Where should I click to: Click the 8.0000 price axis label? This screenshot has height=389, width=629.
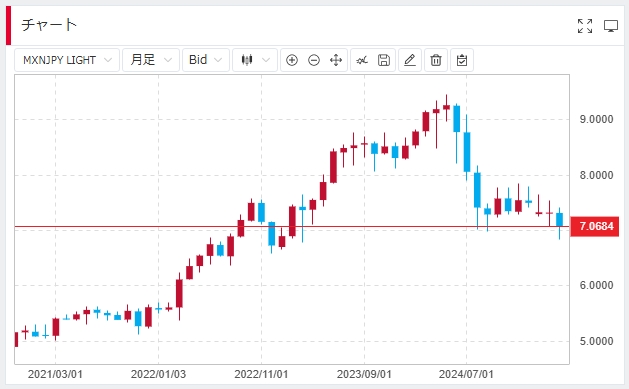pyautogui.click(x=596, y=175)
